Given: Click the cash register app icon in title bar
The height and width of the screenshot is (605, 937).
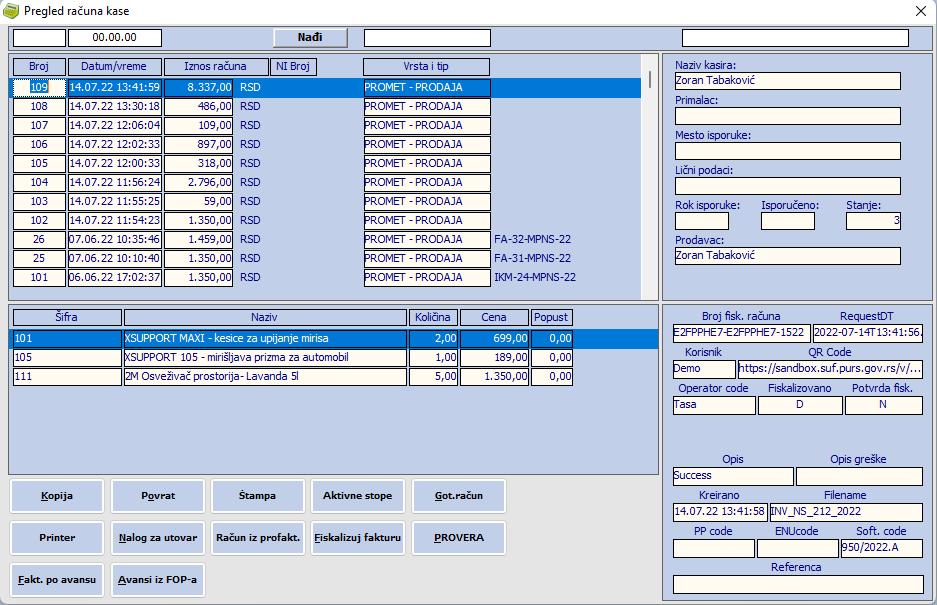Looking at the screenshot, I should [11, 11].
